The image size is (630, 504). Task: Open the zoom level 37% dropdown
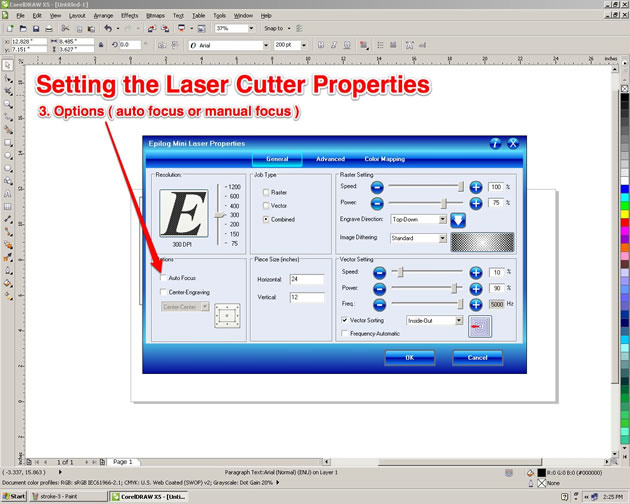pyautogui.click(x=251, y=28)
